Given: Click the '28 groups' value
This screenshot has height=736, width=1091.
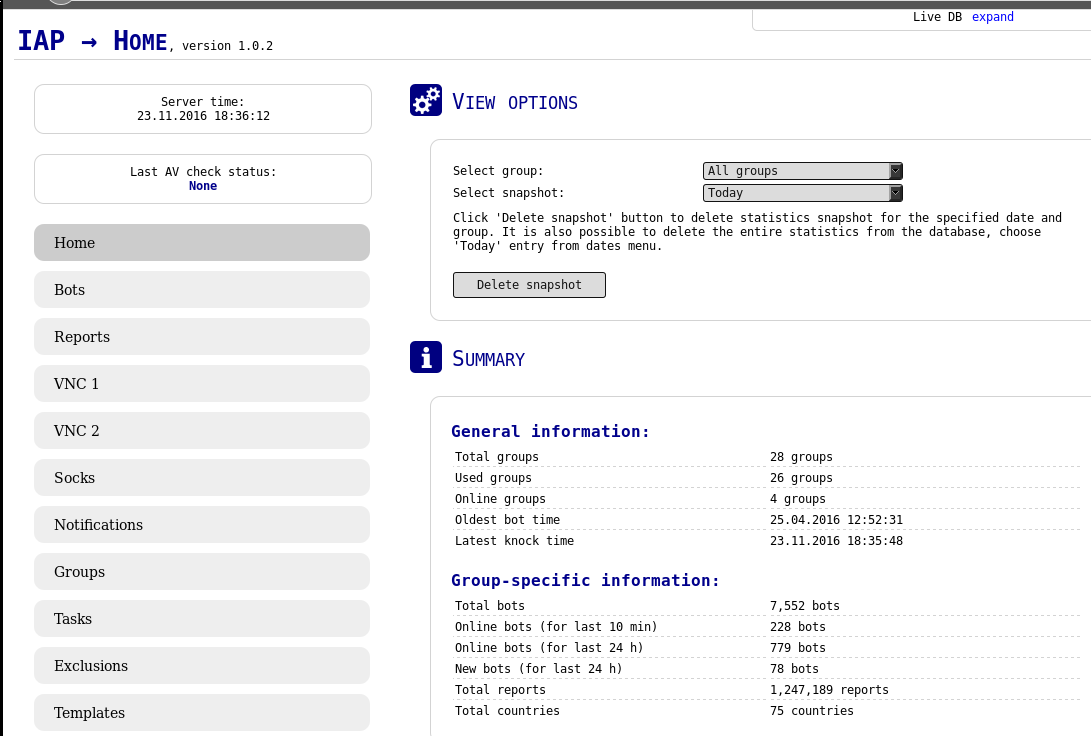Looking at the screenshot, I should coord(801,457).
